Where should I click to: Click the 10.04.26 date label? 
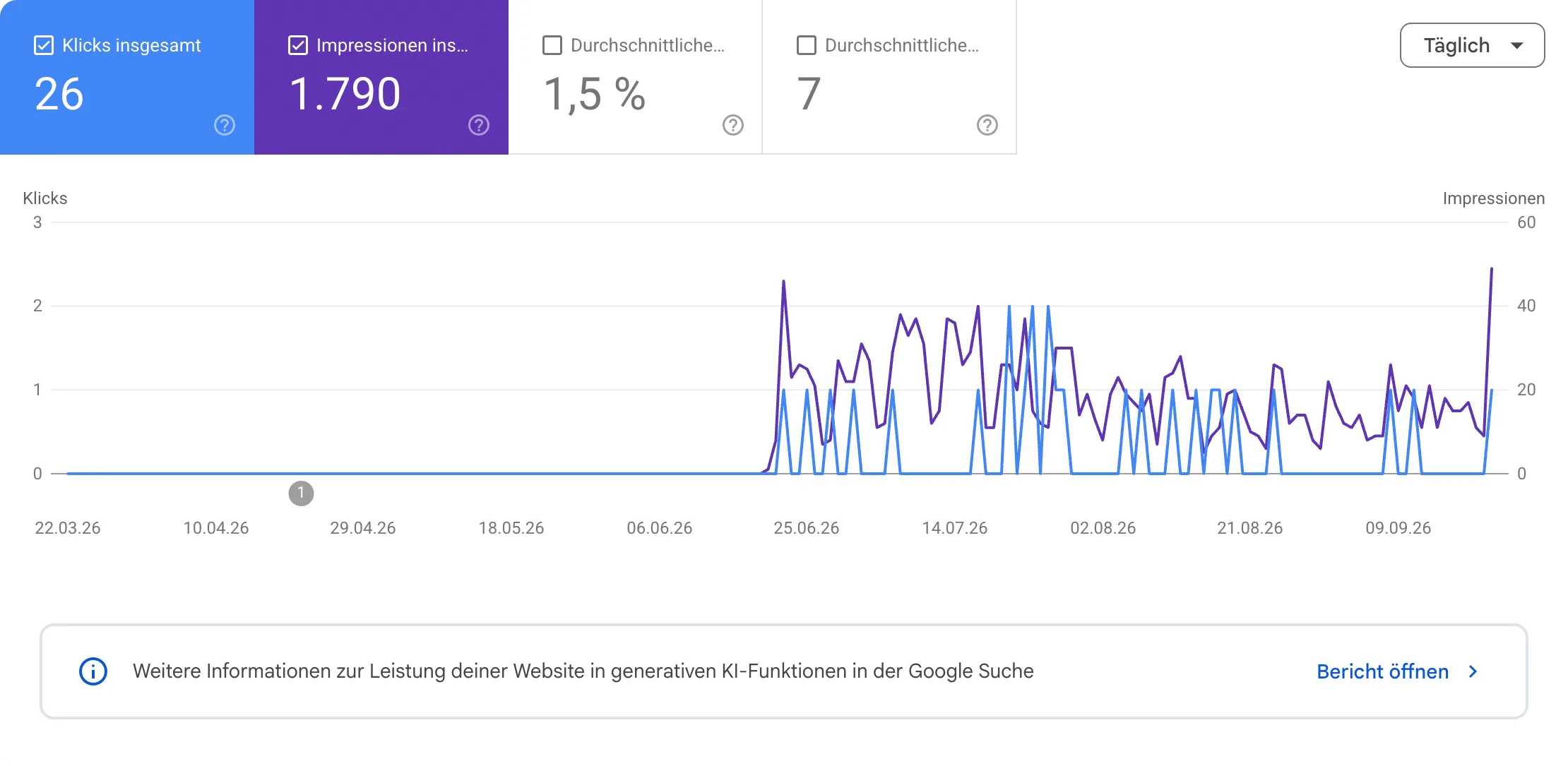[216, 528]
